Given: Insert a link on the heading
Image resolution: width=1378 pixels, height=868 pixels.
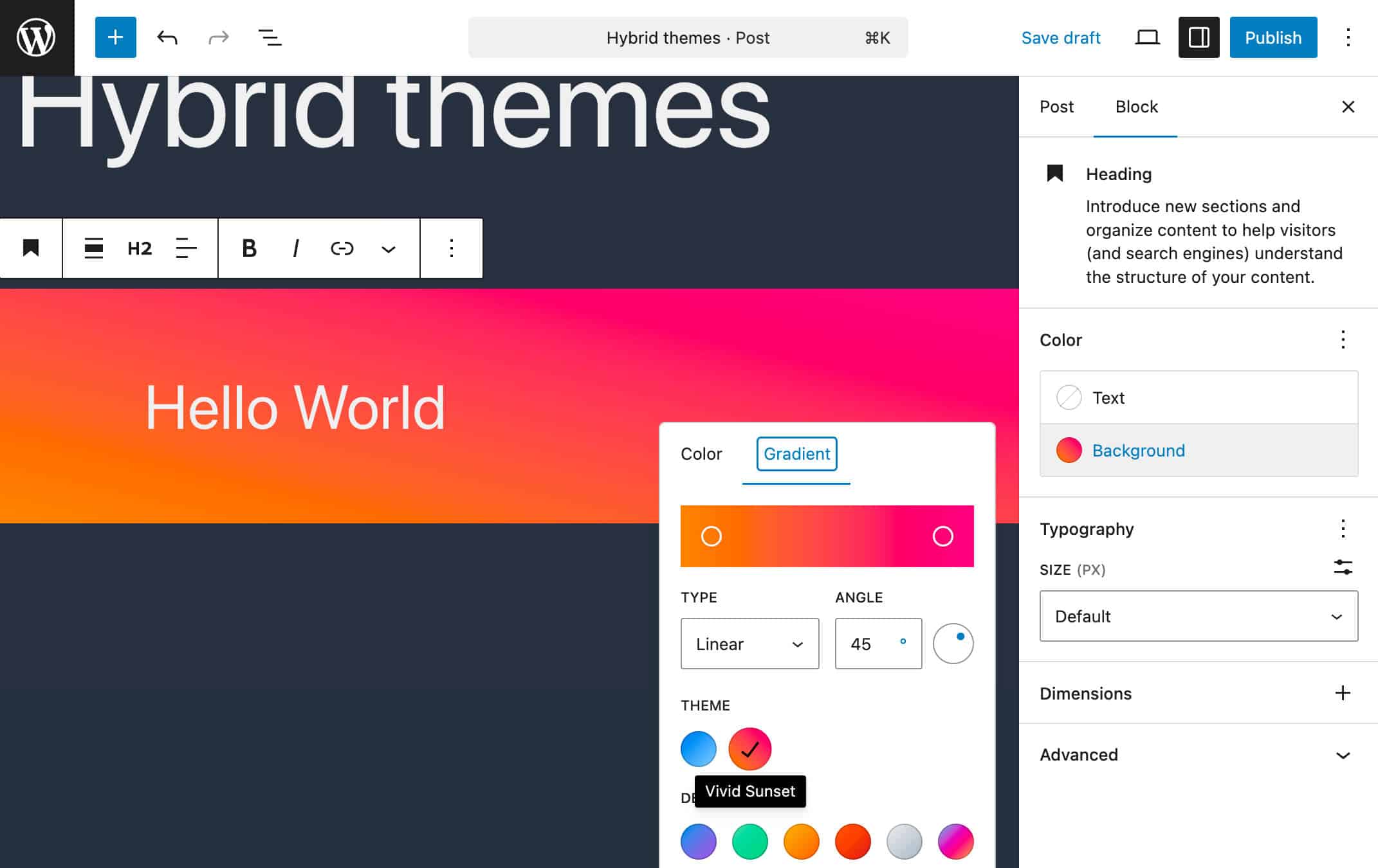Looking at the screenshot, I should 342,248.
